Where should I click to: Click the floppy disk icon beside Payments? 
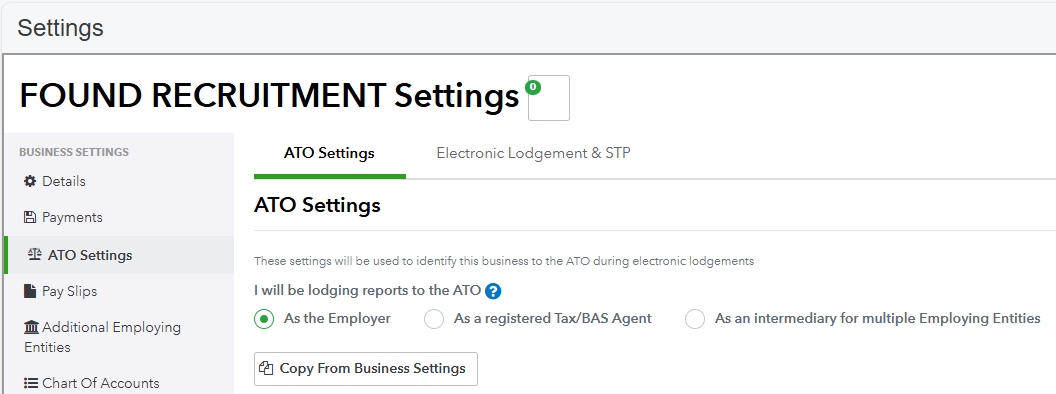[x=30, y=217]
